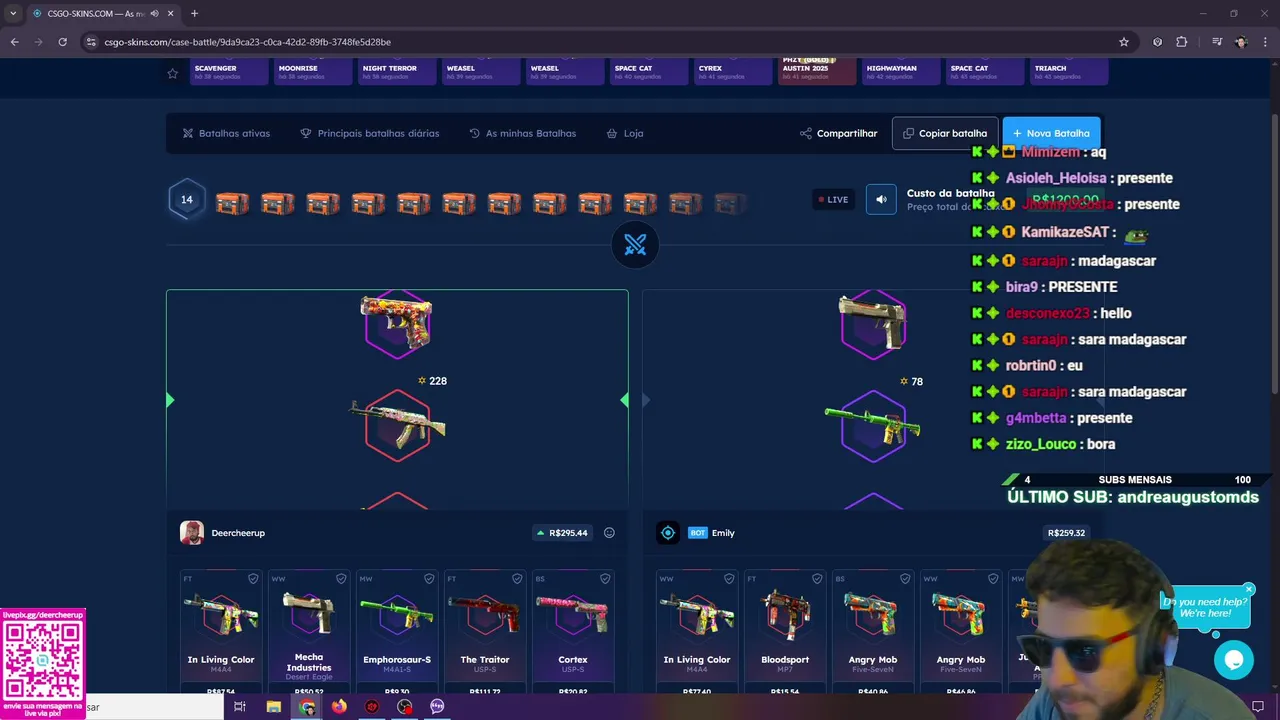
Task: Bookmark this page with star icon
Action: tap(1124, 42)
